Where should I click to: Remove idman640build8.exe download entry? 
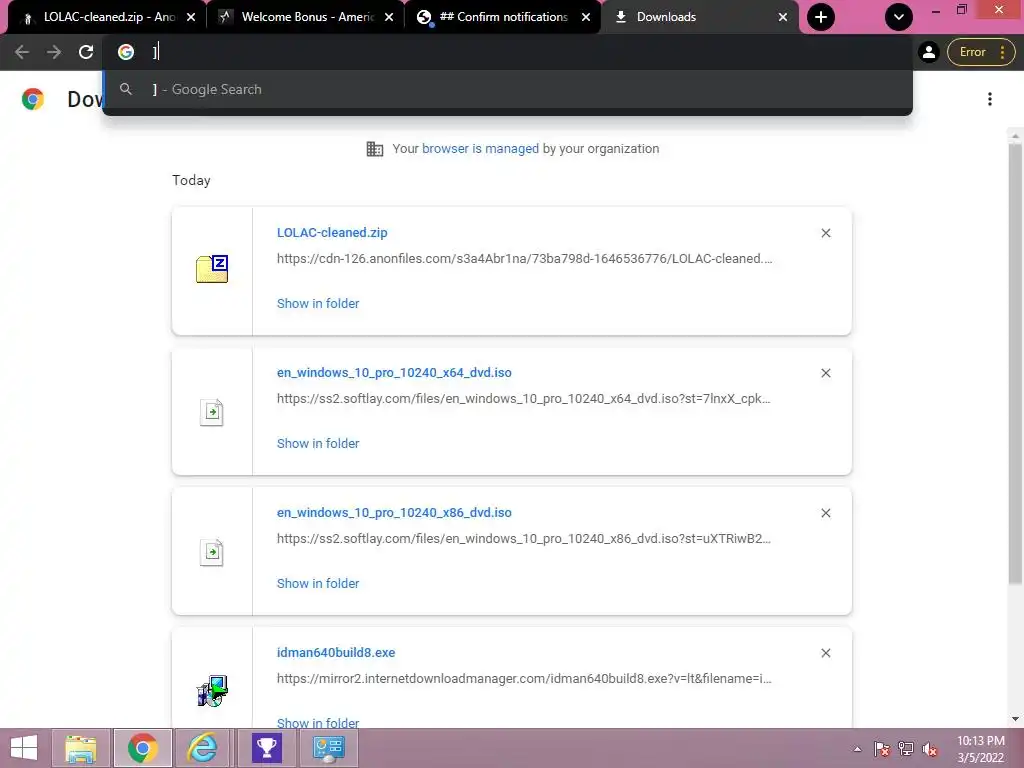tap(825, 653)
